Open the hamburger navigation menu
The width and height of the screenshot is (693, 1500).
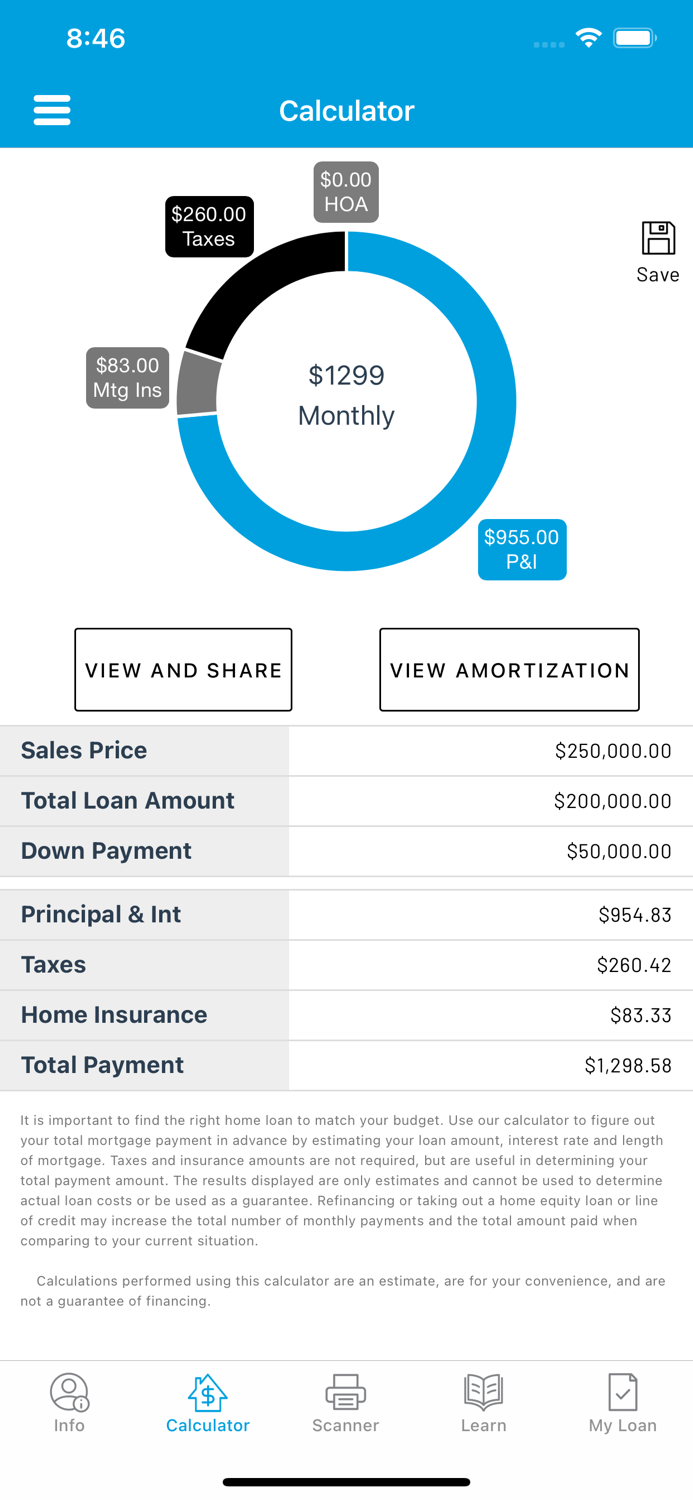tap(52, 110)
